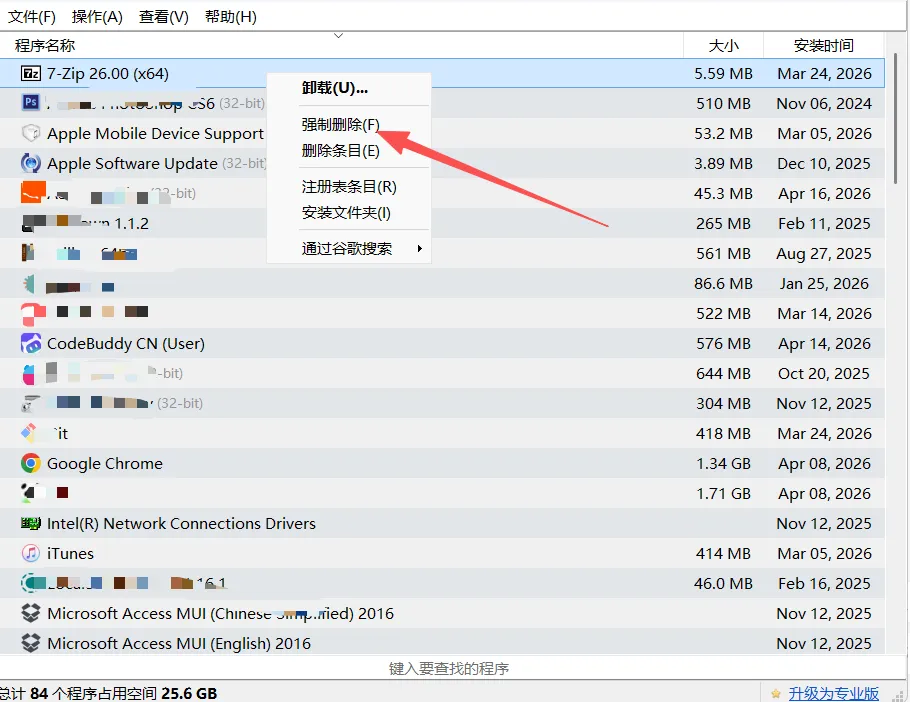Expand the 通过谷歌搜索 submenu
This screenshot has height=702, width=910.
tap(348, 249)
